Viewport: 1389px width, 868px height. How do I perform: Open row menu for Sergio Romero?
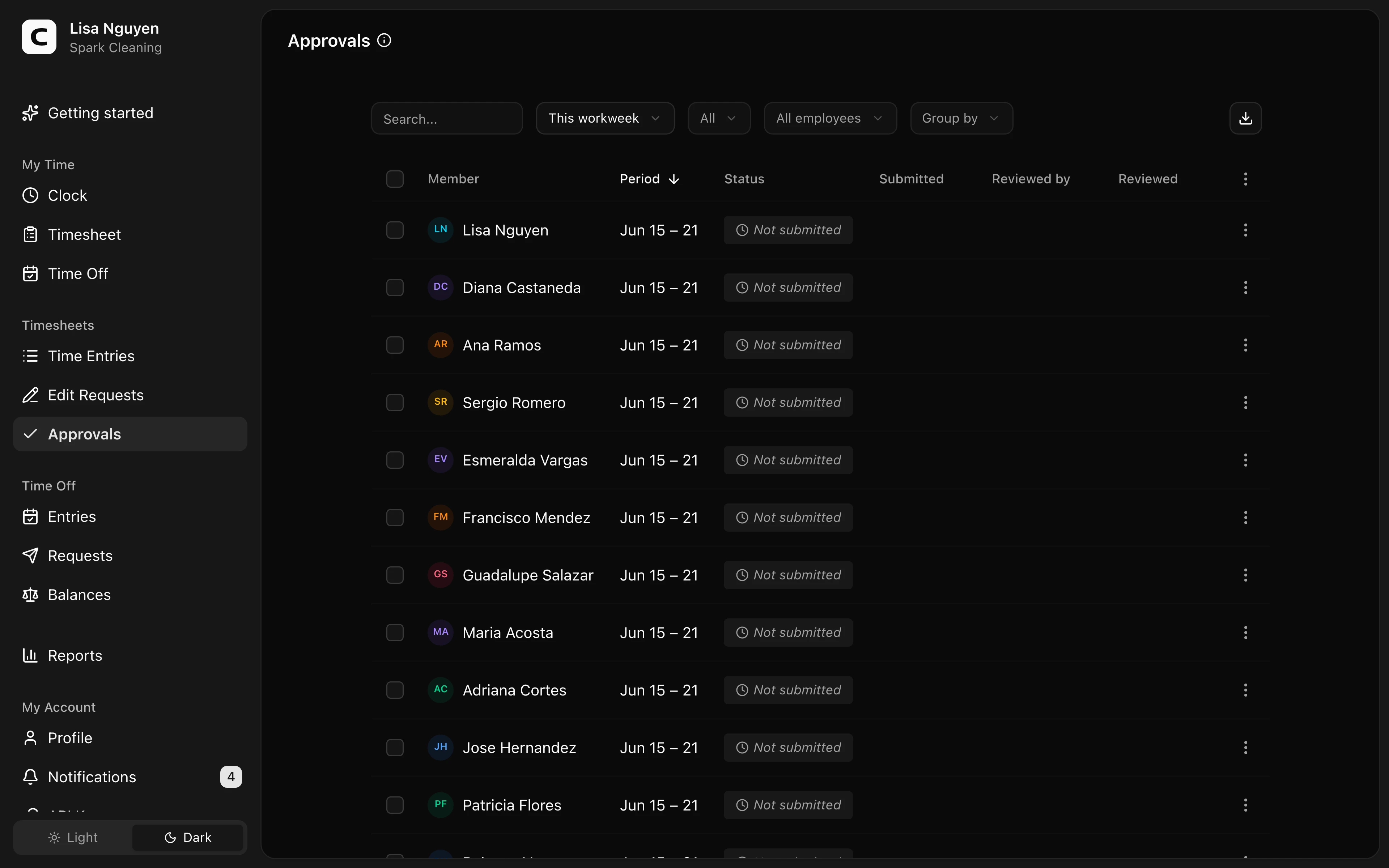[x=1245, y=403]
